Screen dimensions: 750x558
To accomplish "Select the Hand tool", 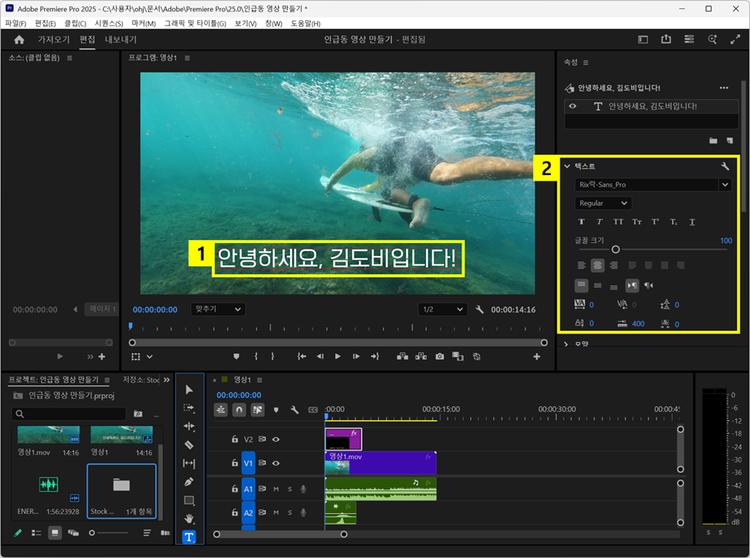I will point(189,518).
